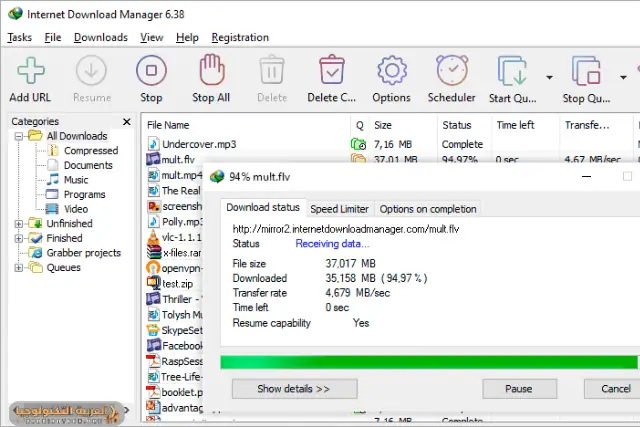
Task: Click the Transfer rate column header
Action: click(x=596, y=125)
